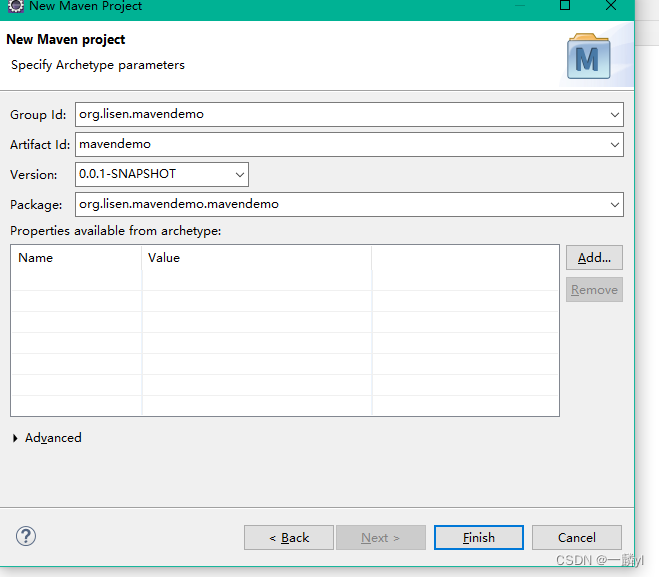This screenshot has width=659, height=577.
Task: Click Finish to create project
Action: tap(479, 537)
